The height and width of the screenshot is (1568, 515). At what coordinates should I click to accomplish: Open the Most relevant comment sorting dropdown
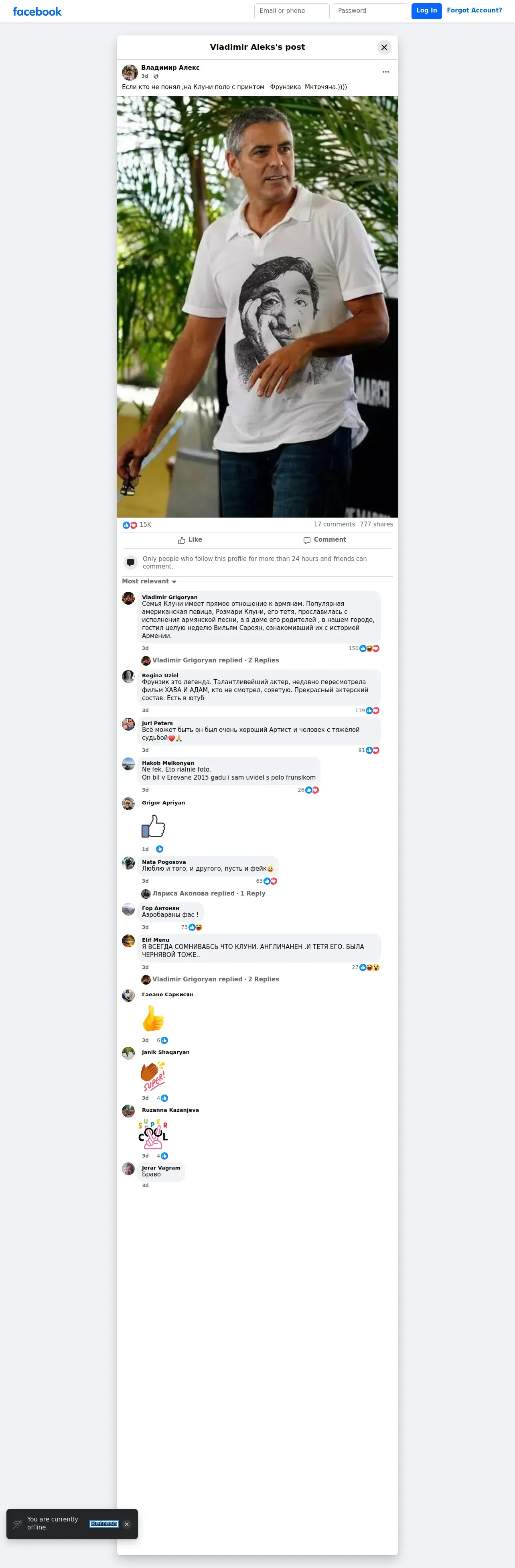click(149, 581)
